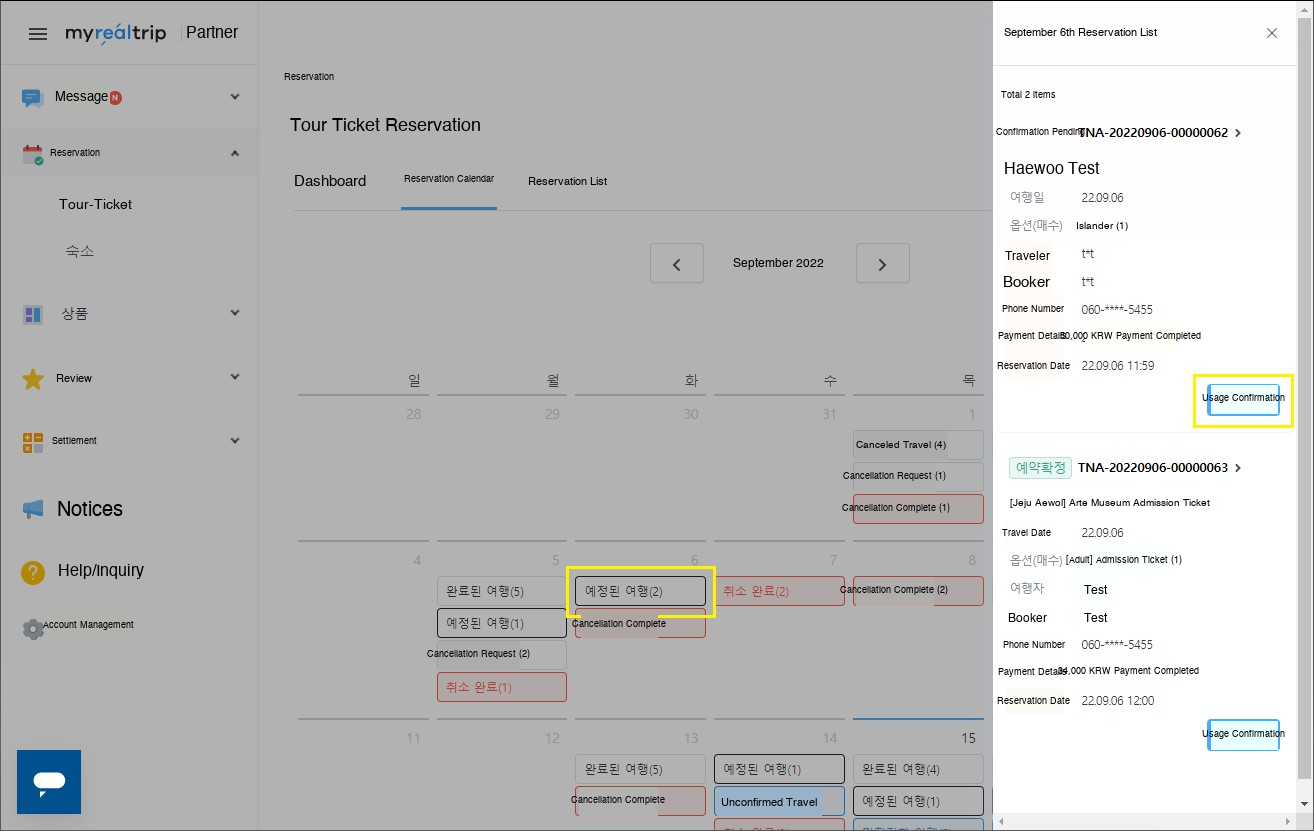Viewport: 1314px width, 831px height.
Task: Click the Reservation calendar icon in sidebar
Action: point(33,154)
